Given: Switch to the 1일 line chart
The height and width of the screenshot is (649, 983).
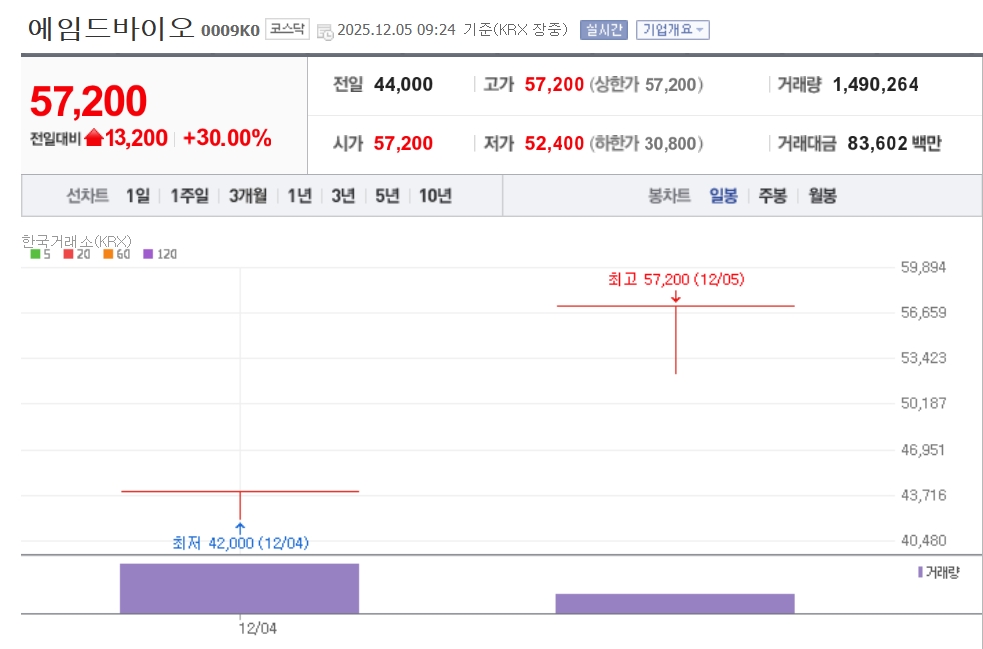Looking at the screenshot, I should coord(138,196).
